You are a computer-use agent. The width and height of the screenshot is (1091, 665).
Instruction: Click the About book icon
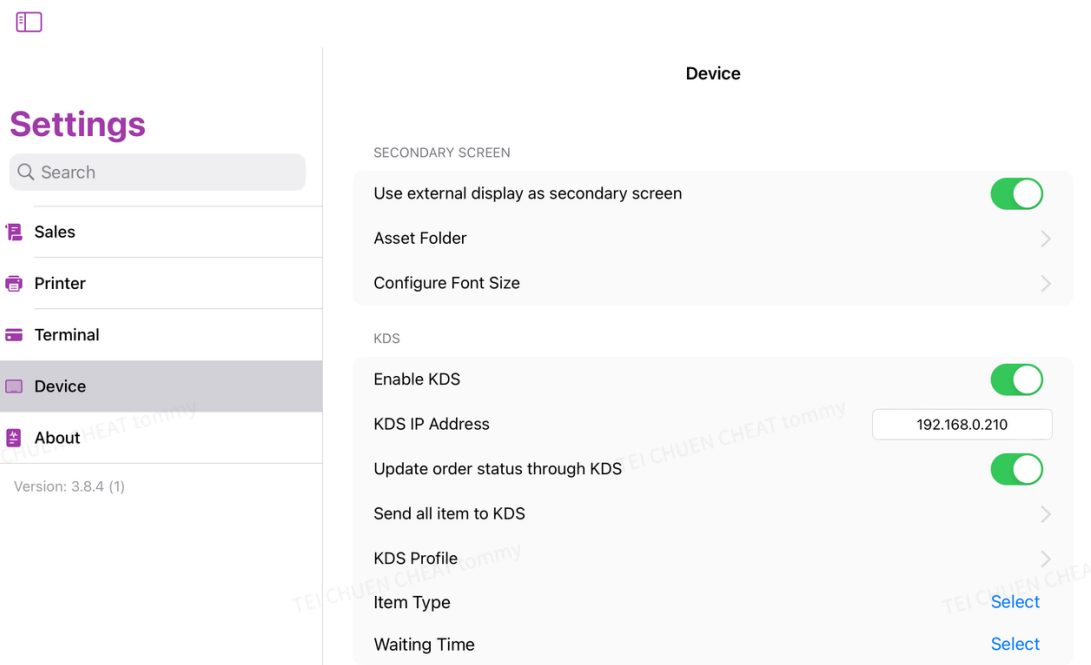pyautogui.click(x=14, y=438)
